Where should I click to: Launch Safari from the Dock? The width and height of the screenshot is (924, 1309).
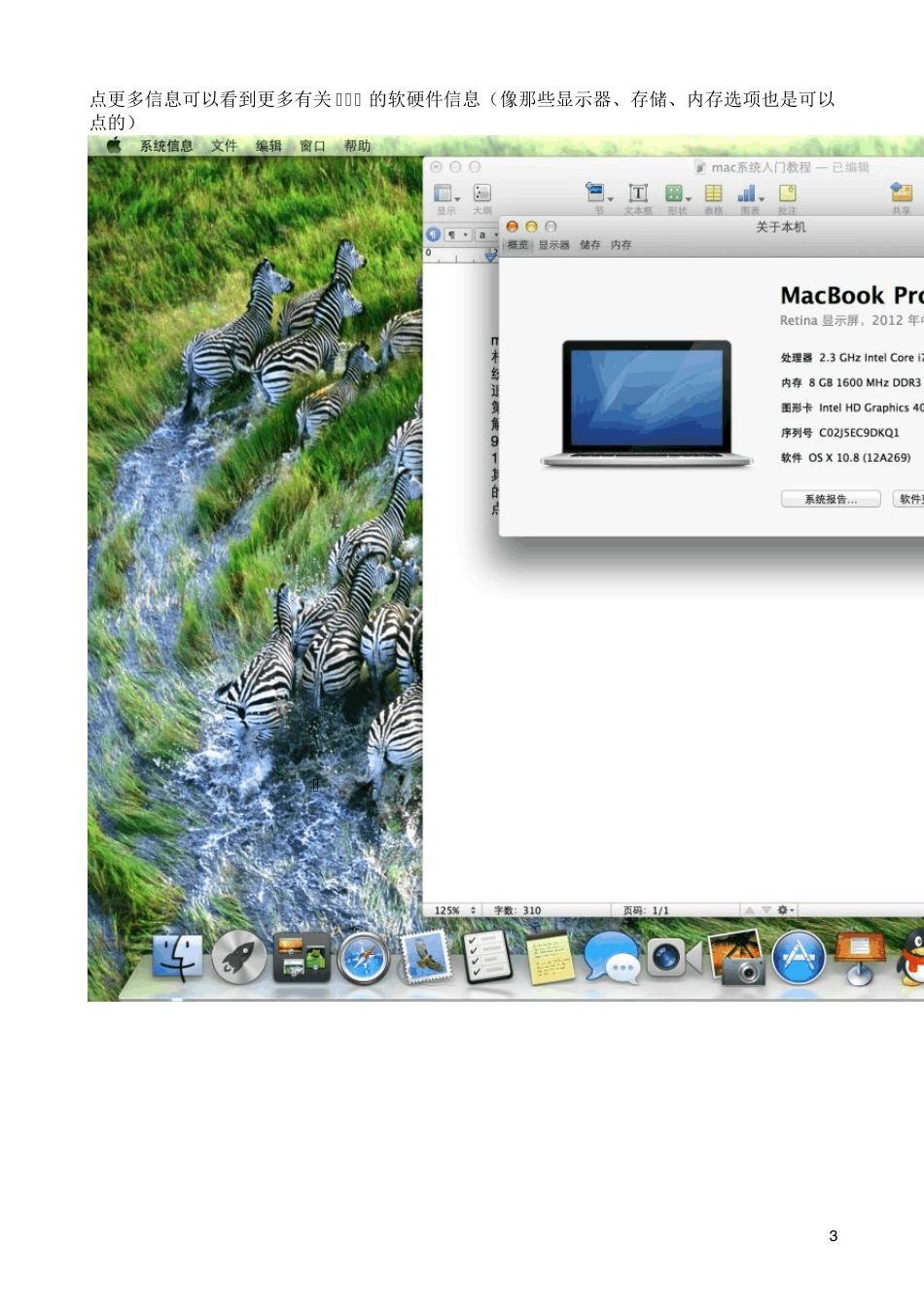[363, 958]
